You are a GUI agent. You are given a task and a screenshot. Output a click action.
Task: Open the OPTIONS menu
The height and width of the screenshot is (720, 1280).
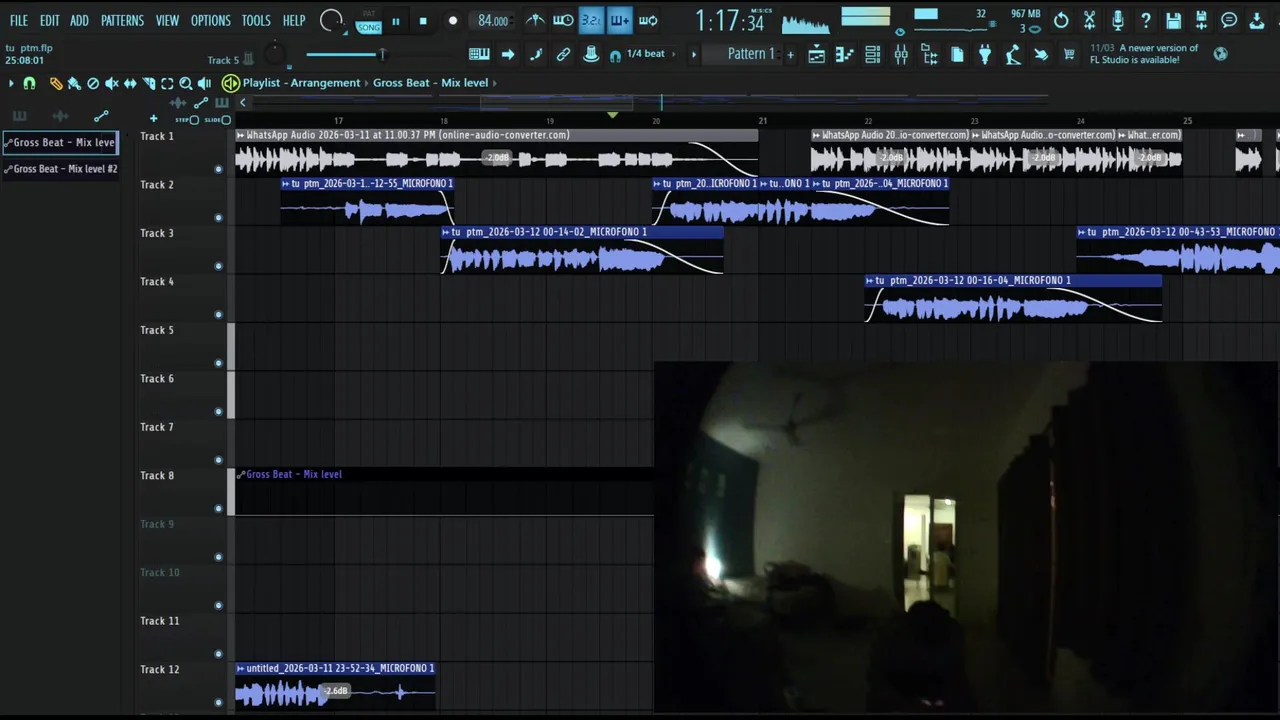point(210,20)
